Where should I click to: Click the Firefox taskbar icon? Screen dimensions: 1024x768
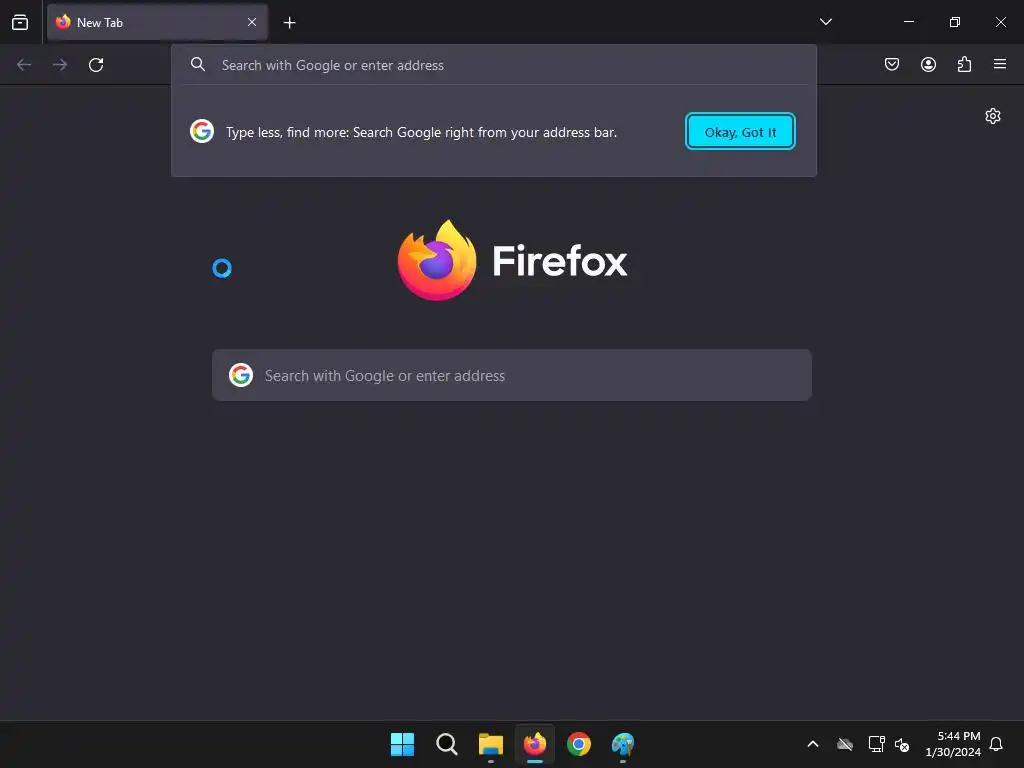tap(535, 744)
